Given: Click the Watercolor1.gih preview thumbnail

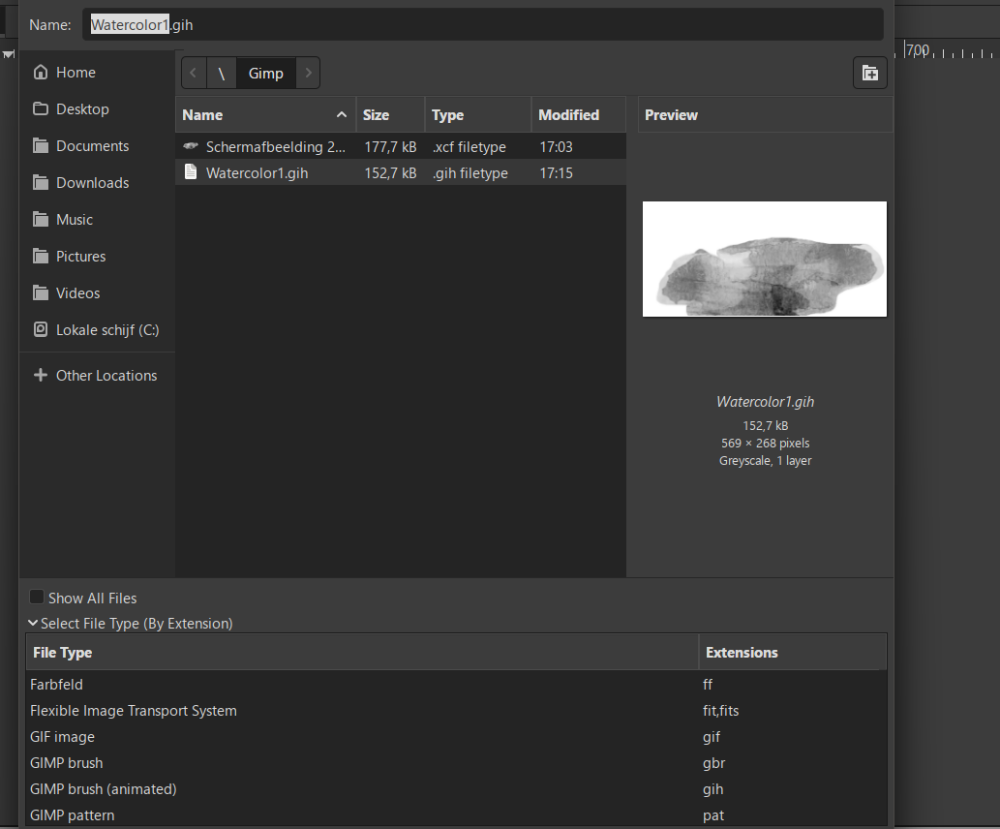Looking at the screenshot, I should (x=764, y=259).
